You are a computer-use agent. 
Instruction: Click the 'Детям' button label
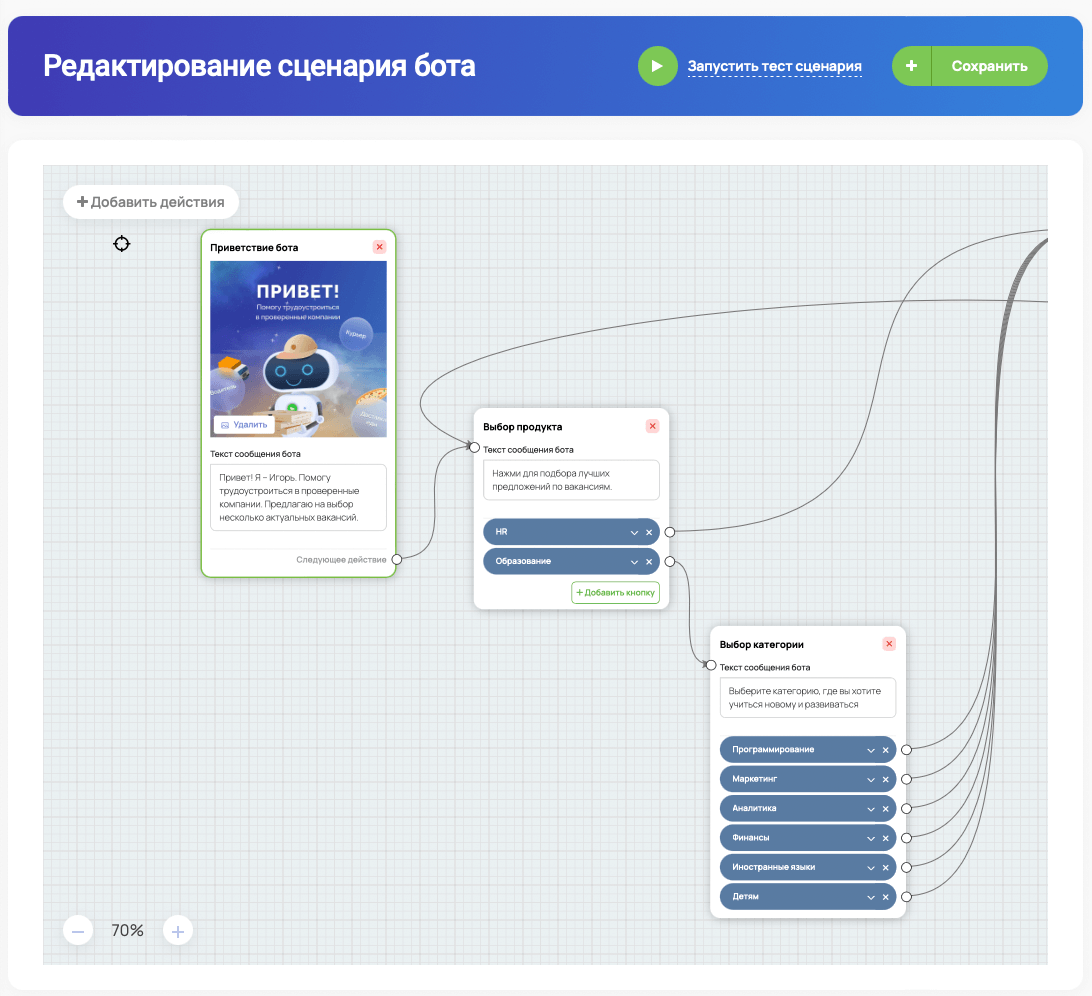pos(745,896)
